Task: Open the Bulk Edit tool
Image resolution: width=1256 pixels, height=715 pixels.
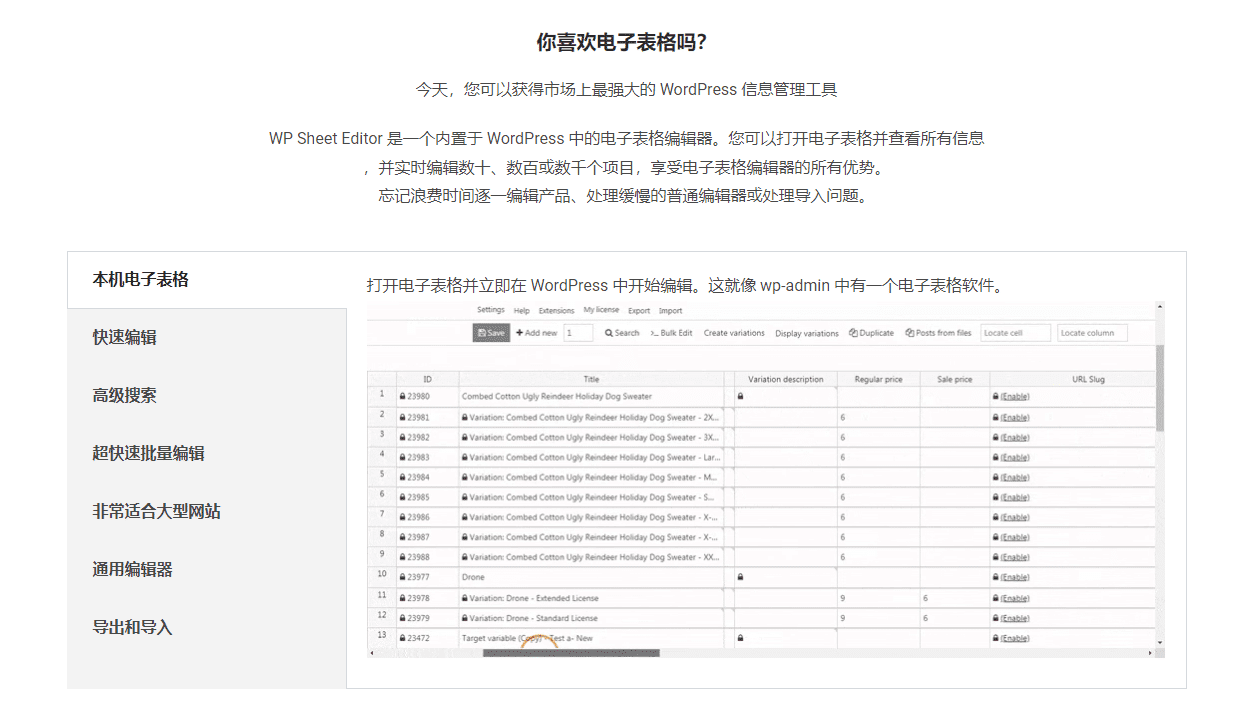Action: 671,333
